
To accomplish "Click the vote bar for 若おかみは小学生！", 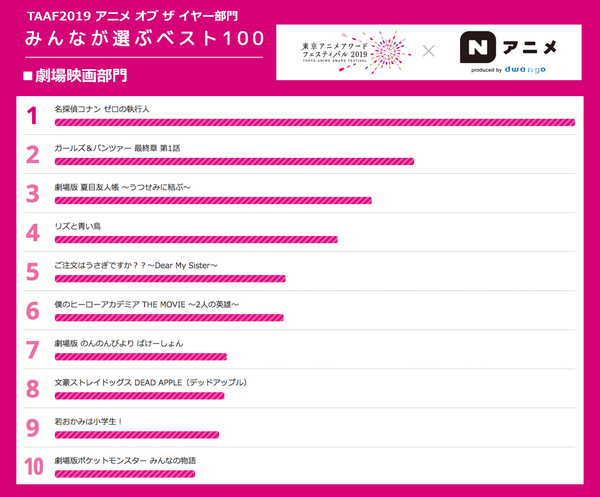I will pyautogui.click(x=137, y=434).
